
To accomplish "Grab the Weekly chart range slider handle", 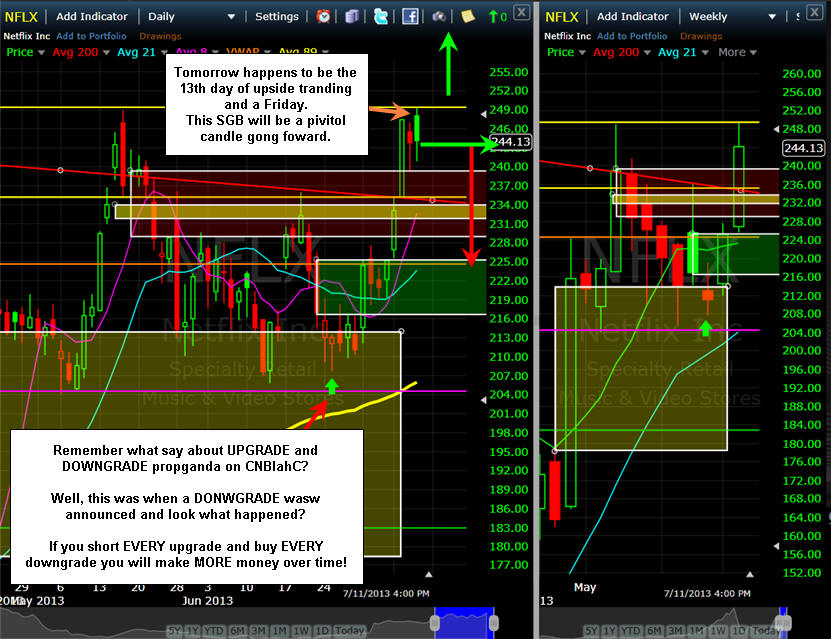I will coord(783,623).
